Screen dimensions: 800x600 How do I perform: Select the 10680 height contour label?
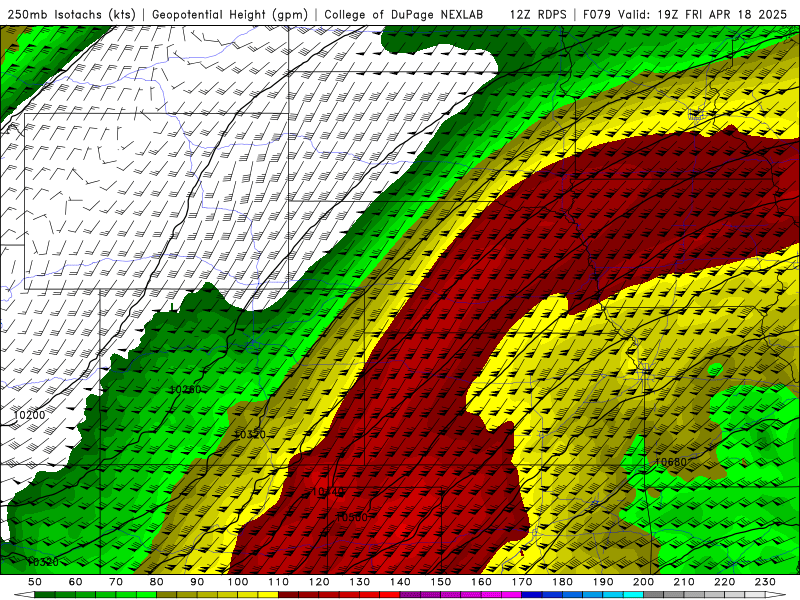(670, 462)
